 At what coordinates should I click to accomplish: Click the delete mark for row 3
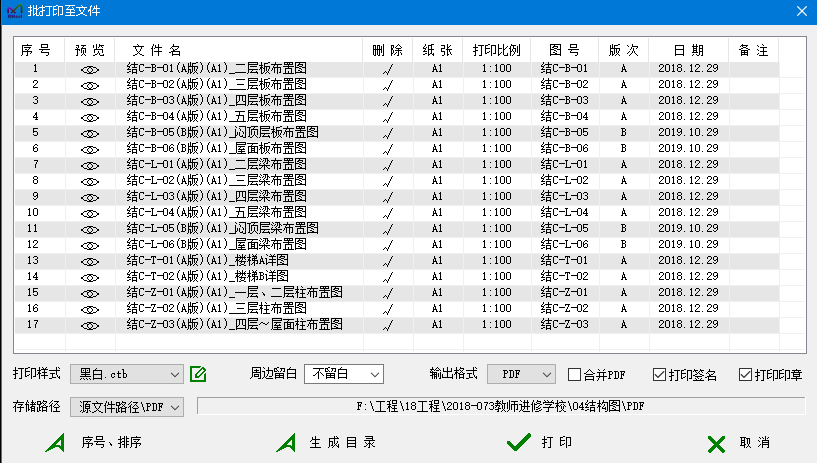(x=387, y=101)
